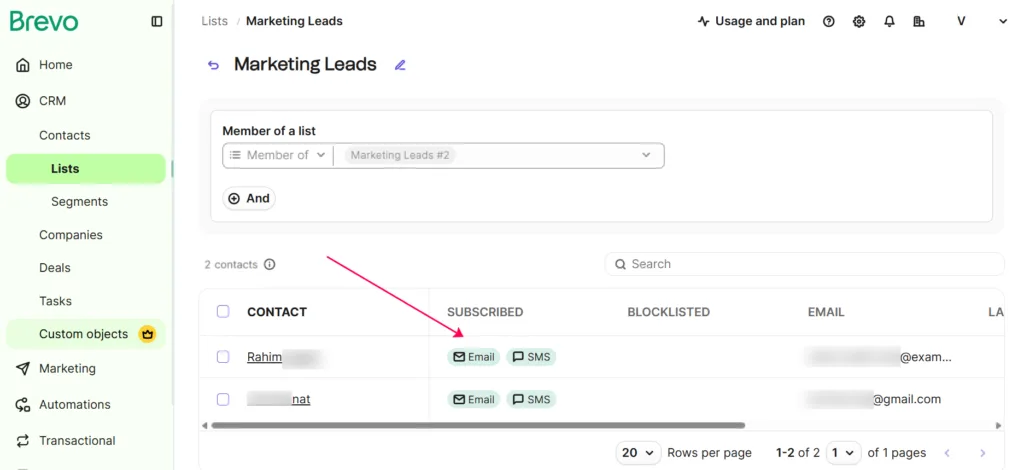This screenshot has height=470, width=1024.
Task: Check the second contact row checkbox
Action: (x=223, y=399)
